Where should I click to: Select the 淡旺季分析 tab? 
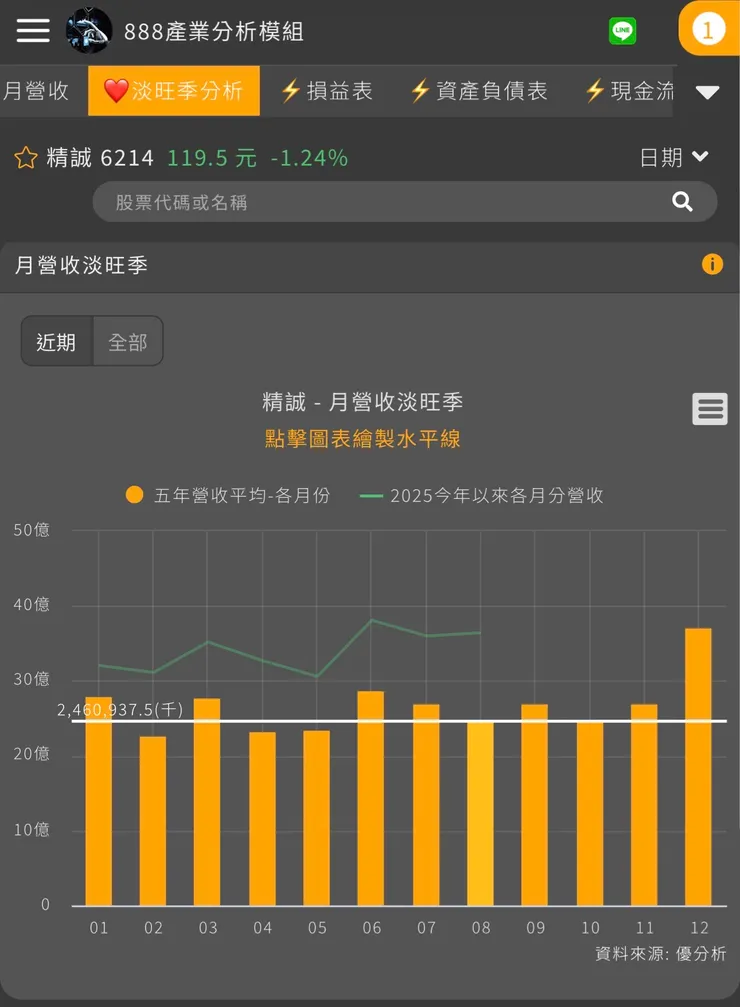click(173, 91)
